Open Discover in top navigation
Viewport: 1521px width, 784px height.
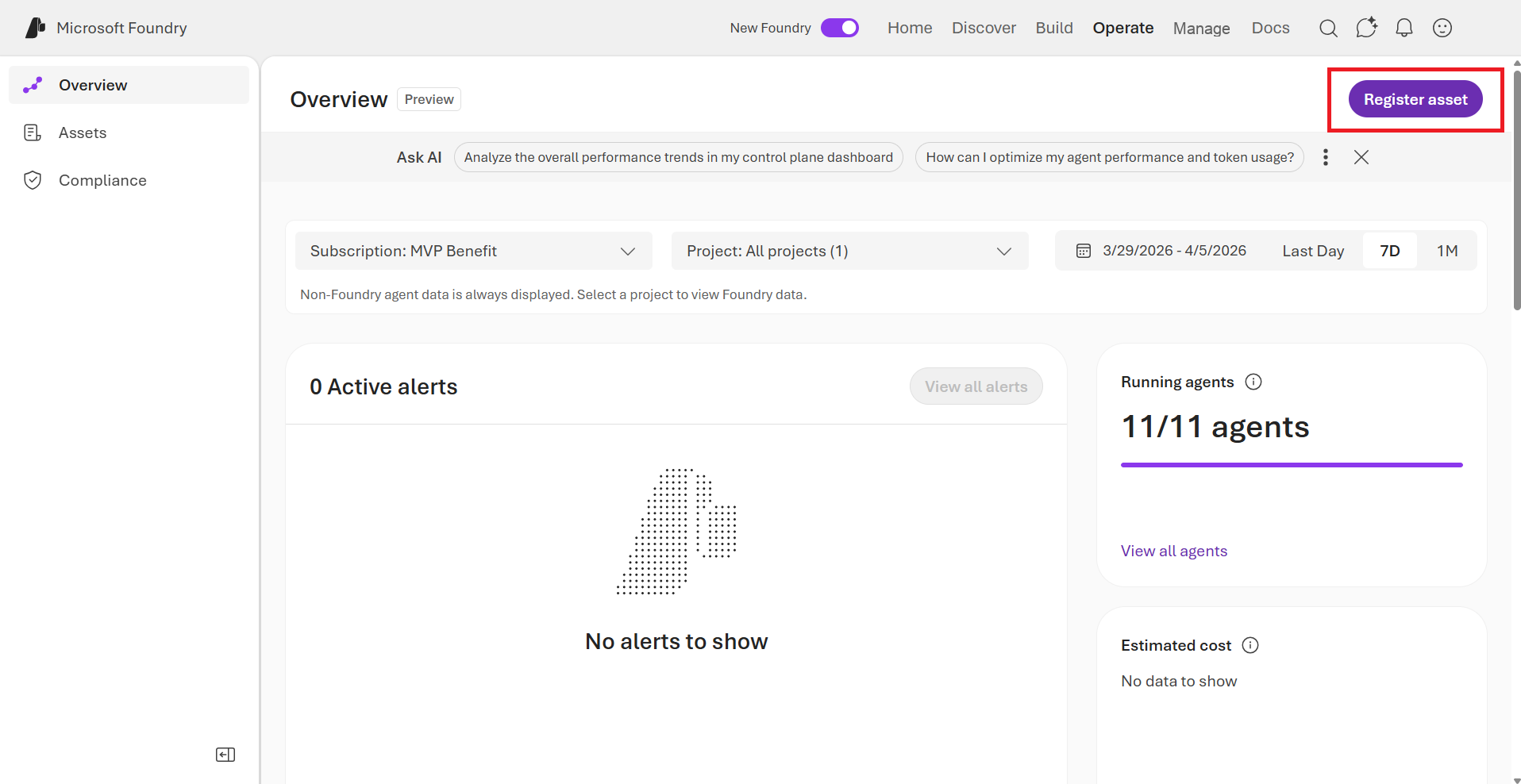click(x=984, y=28)
